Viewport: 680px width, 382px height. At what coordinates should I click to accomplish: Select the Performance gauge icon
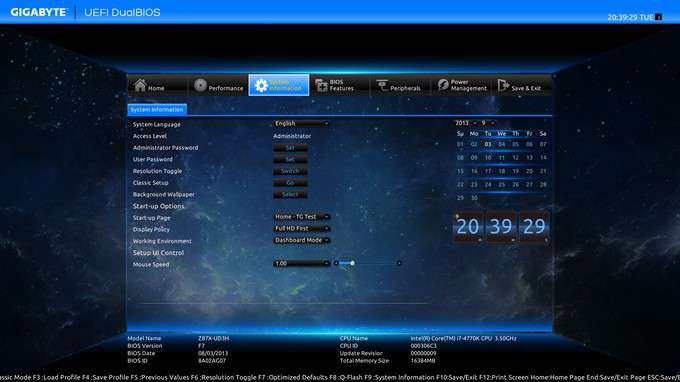tap(200, 85)
